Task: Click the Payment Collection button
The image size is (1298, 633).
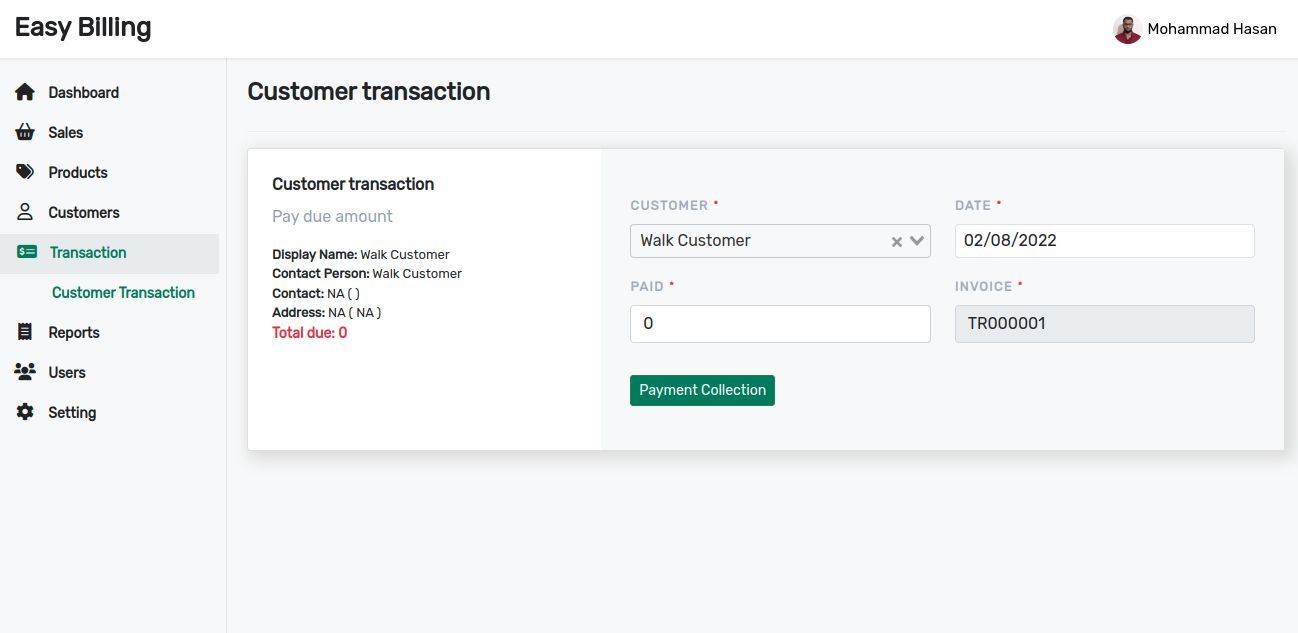Action: click(x=702, y=390)
